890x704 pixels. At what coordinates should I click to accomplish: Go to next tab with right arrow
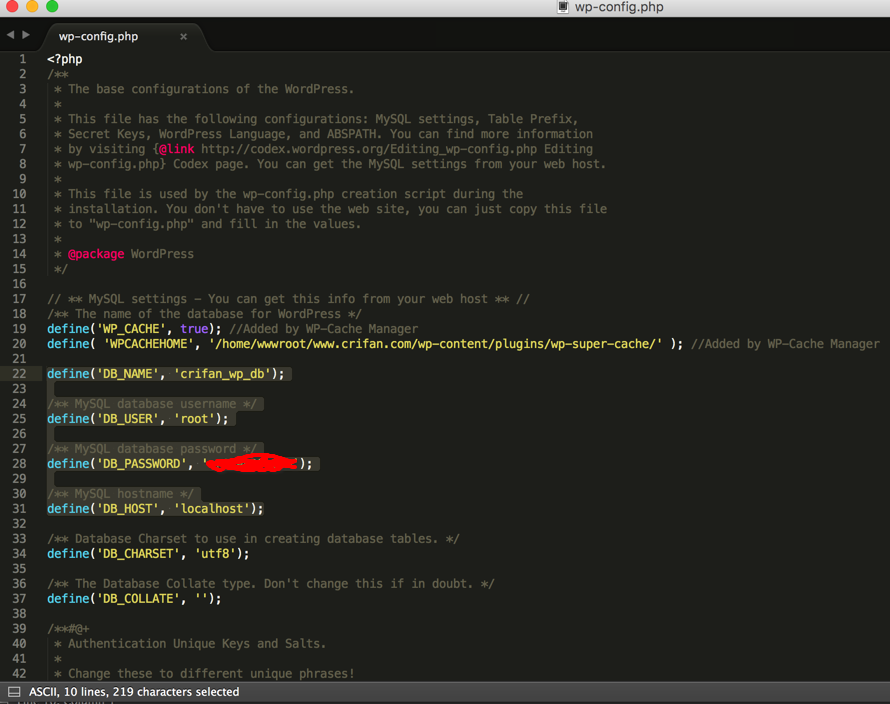click(x=26, y=35)
